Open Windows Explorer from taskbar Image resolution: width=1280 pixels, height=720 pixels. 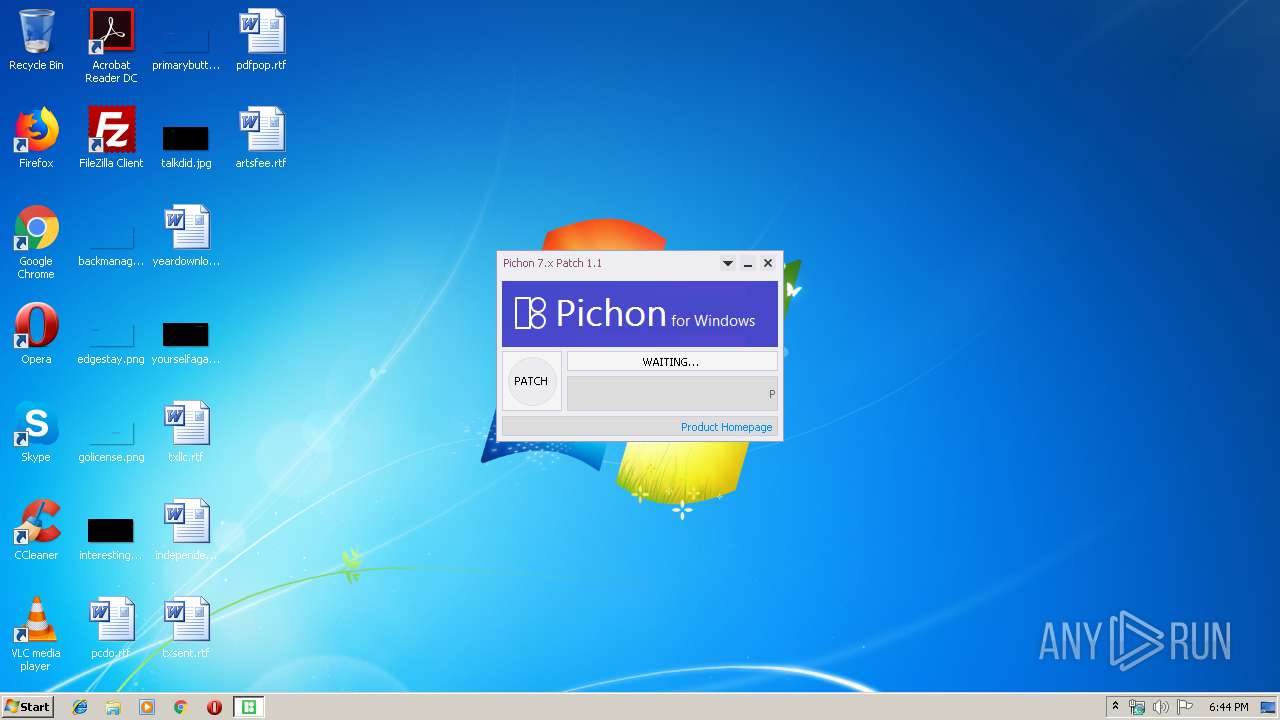pos(113,707)
